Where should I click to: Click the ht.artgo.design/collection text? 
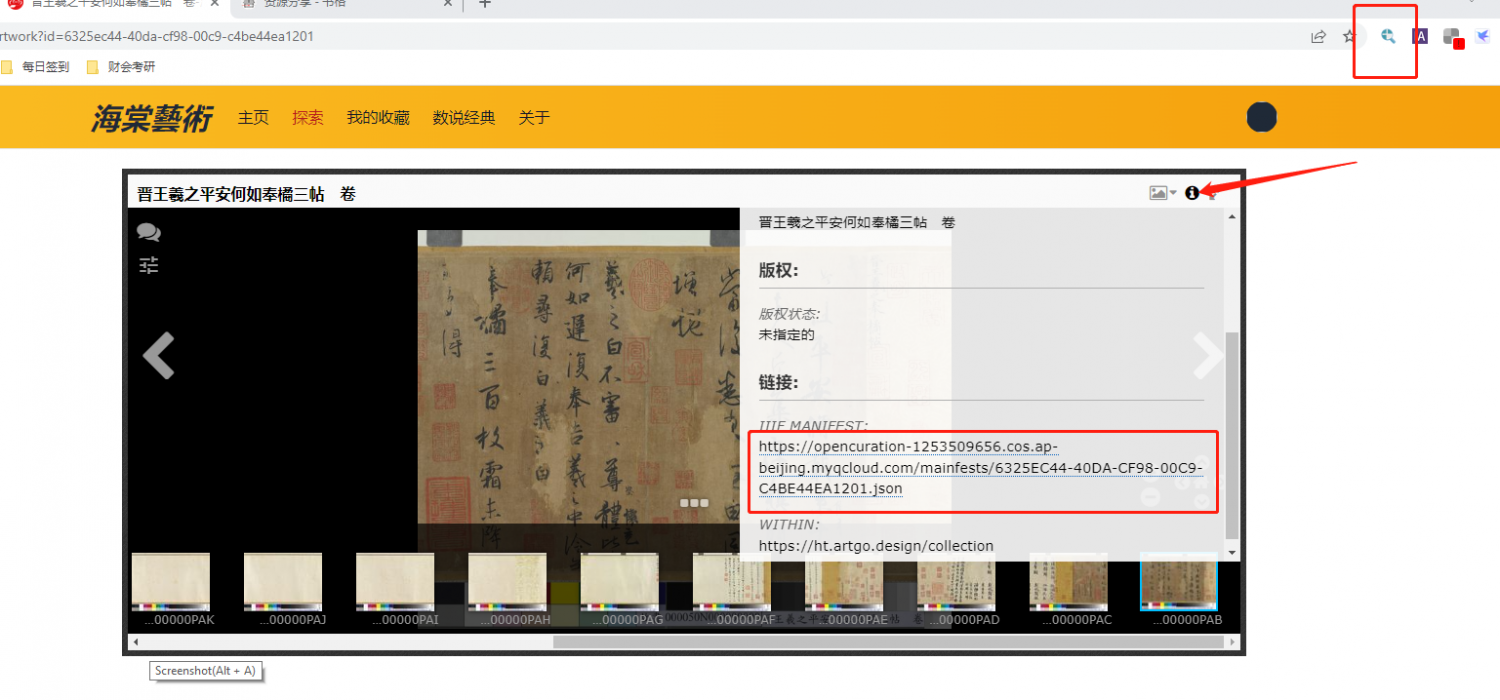pos(876,546)
